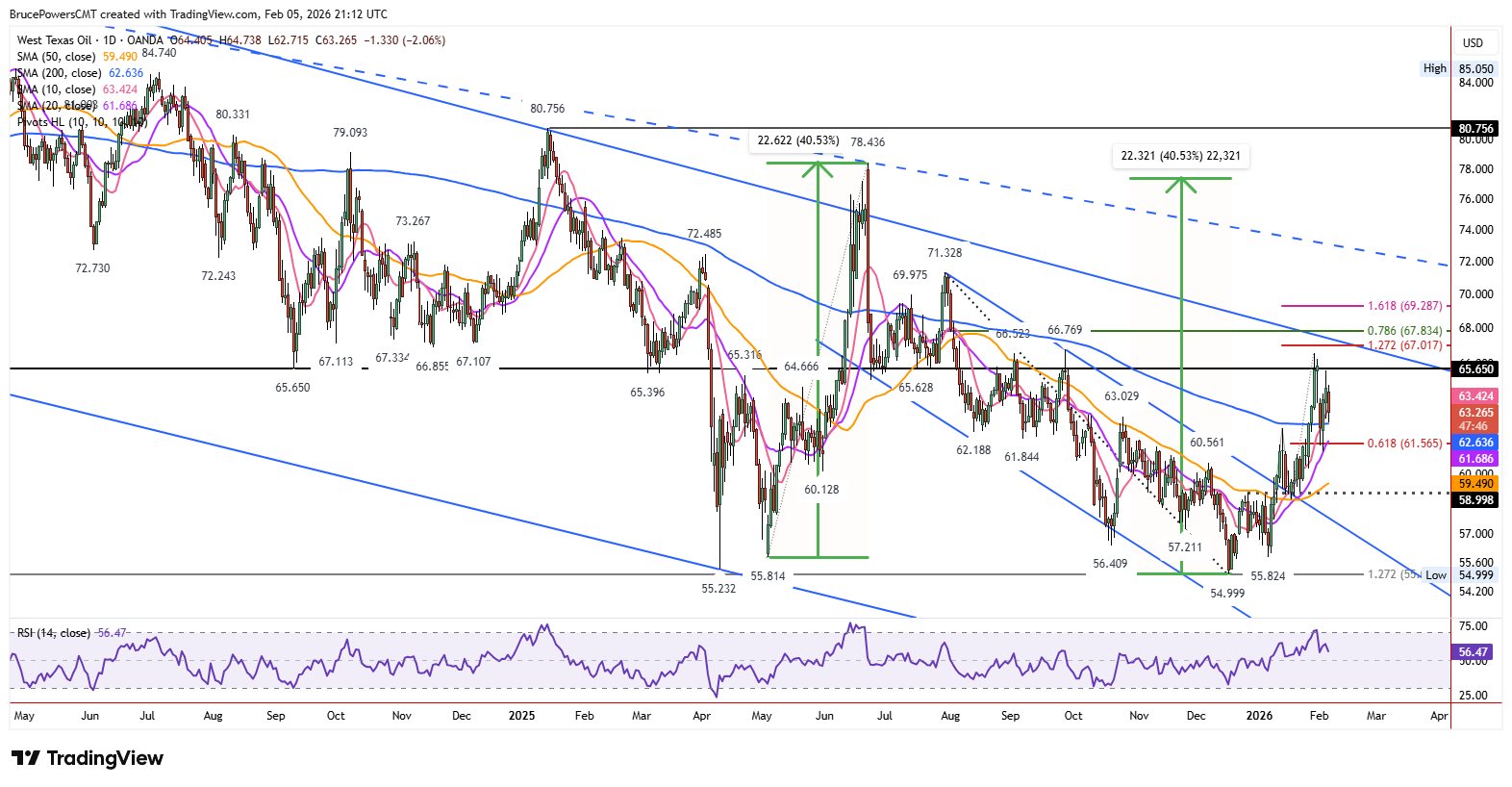Open the USD currency selector on price axis

(1473, 43)
